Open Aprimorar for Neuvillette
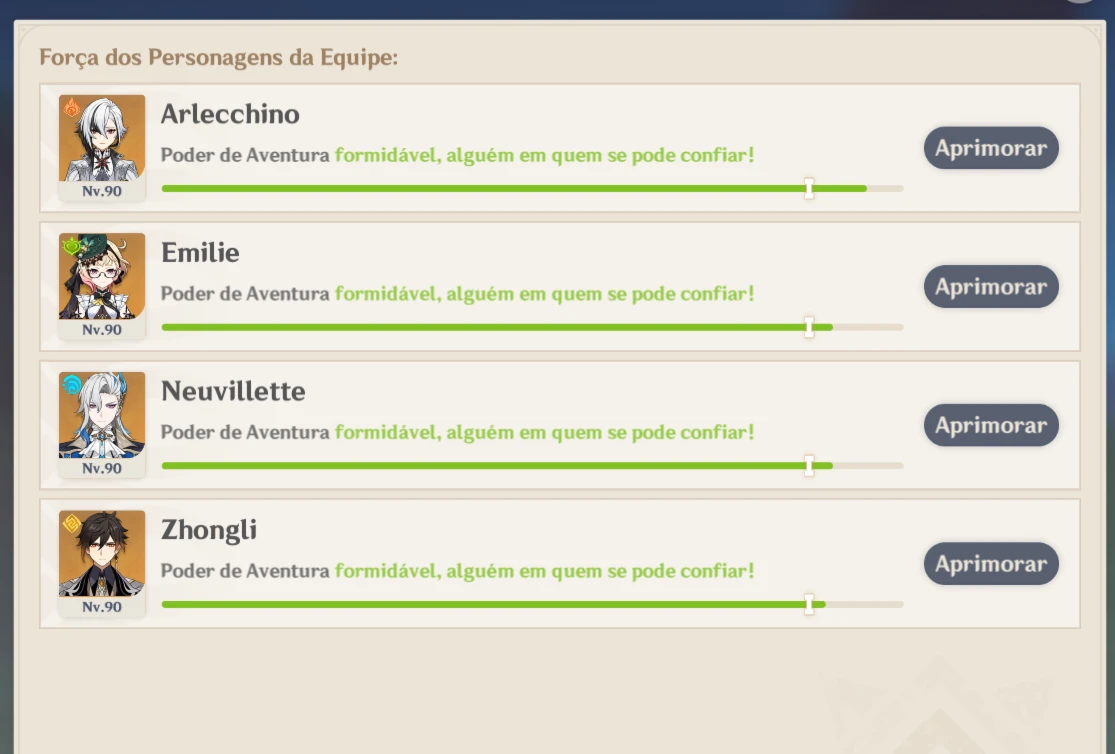 pyautogui.click(x=991, y=425)
